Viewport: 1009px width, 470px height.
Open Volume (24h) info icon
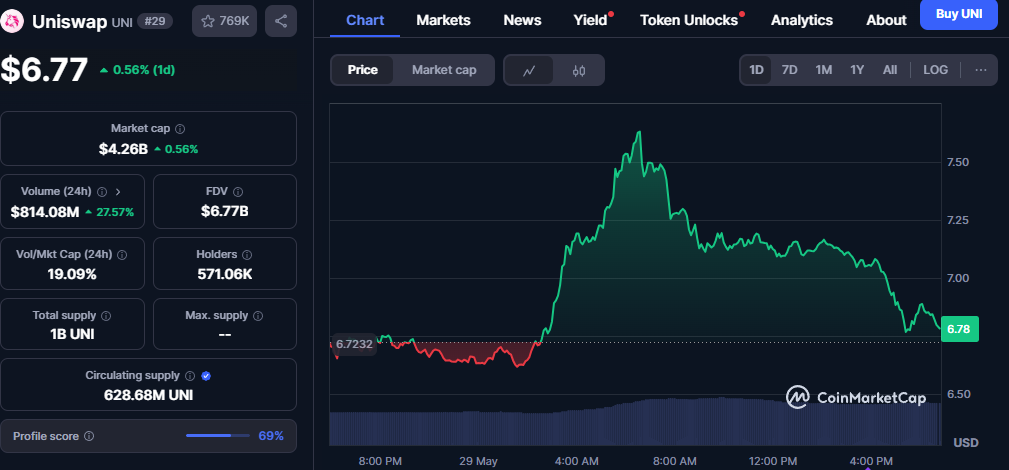[102, 192]
